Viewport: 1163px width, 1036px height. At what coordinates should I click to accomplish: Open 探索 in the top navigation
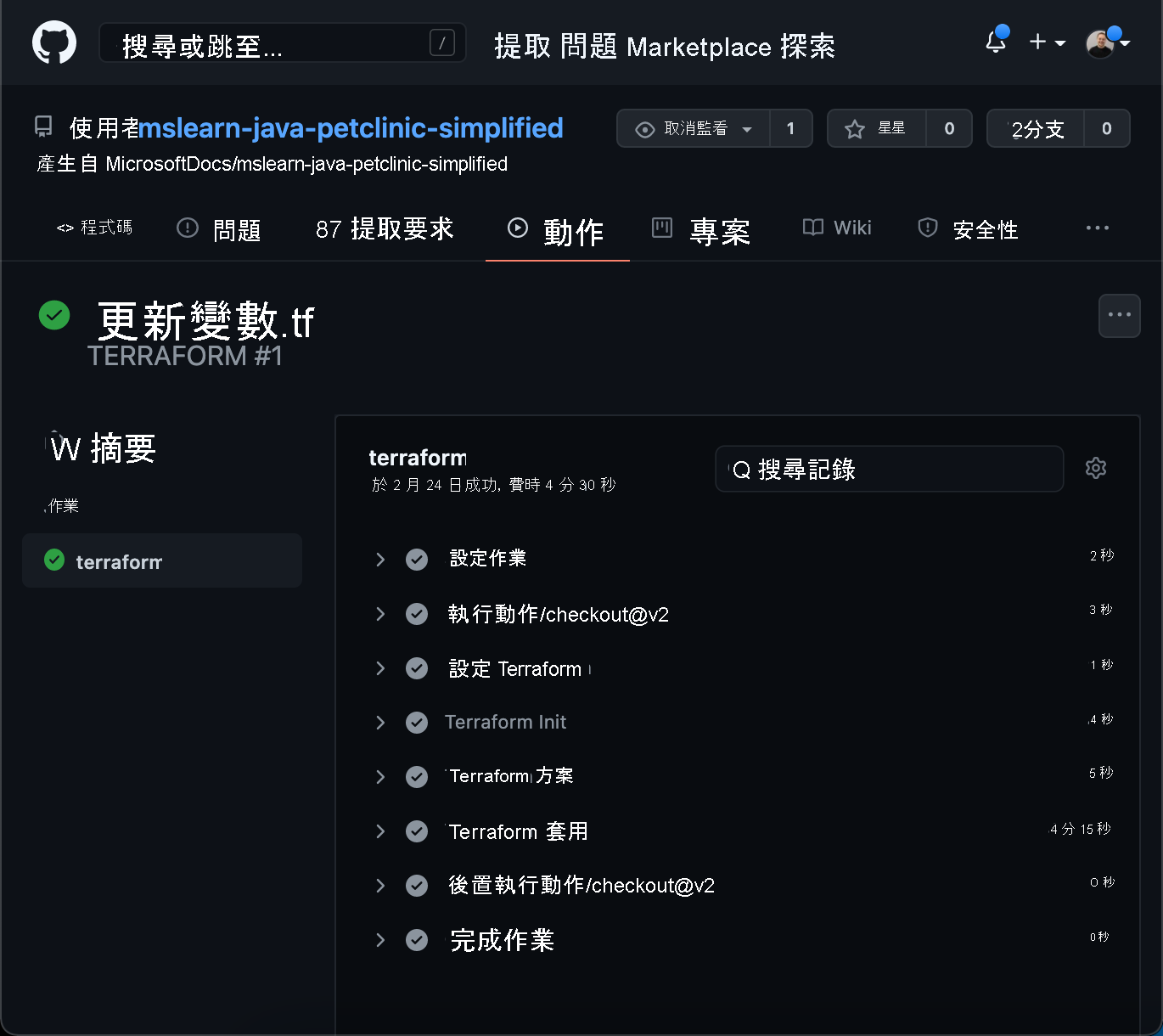[x=807, y=47]
